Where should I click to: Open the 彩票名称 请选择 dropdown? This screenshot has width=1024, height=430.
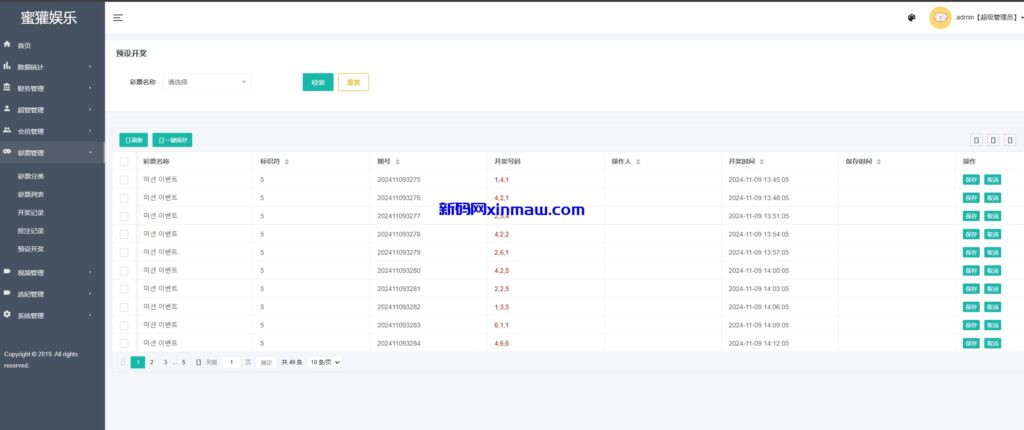(206, 82)
